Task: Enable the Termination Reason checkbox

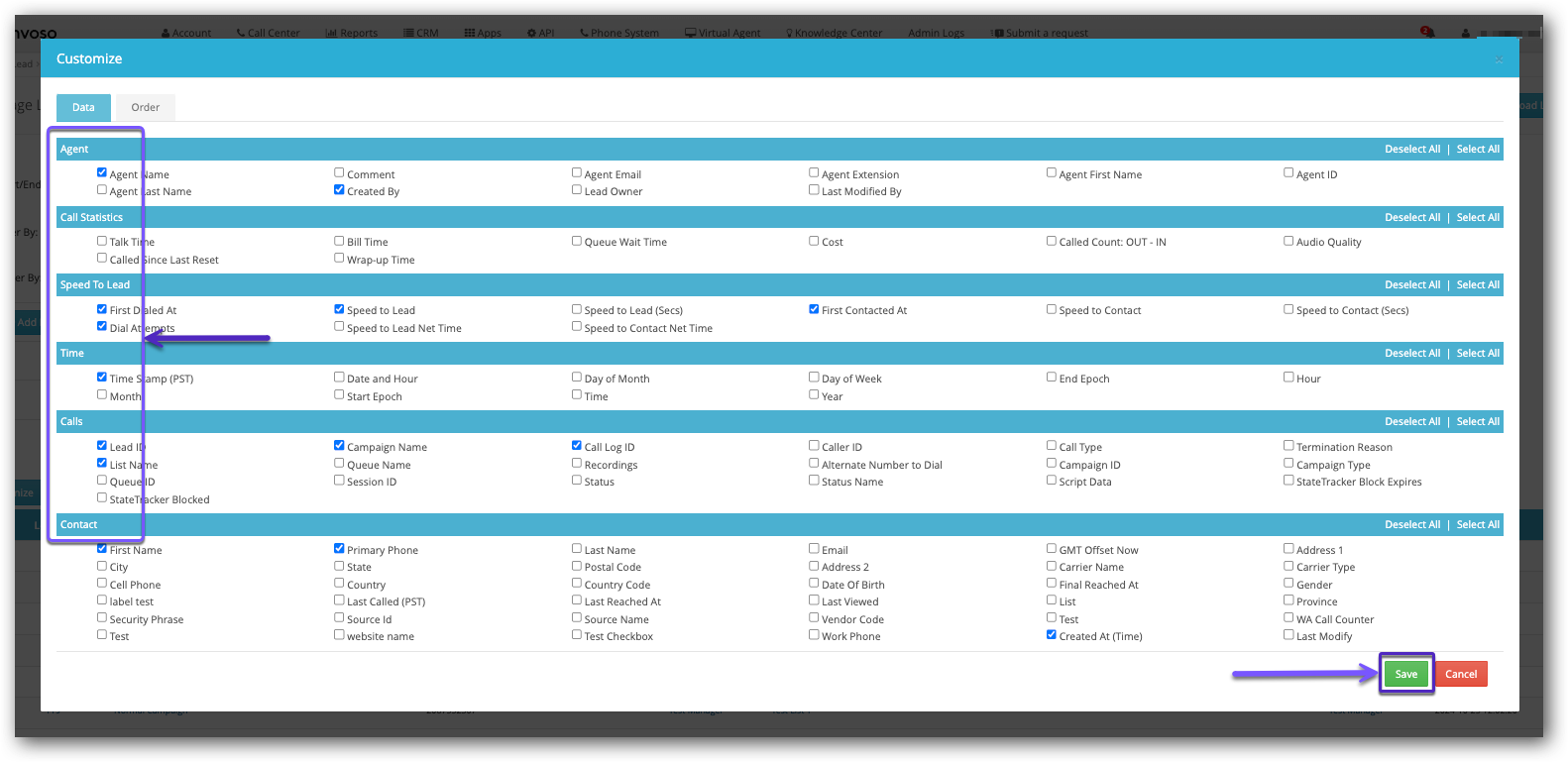Action: (x=1288, y=445)
